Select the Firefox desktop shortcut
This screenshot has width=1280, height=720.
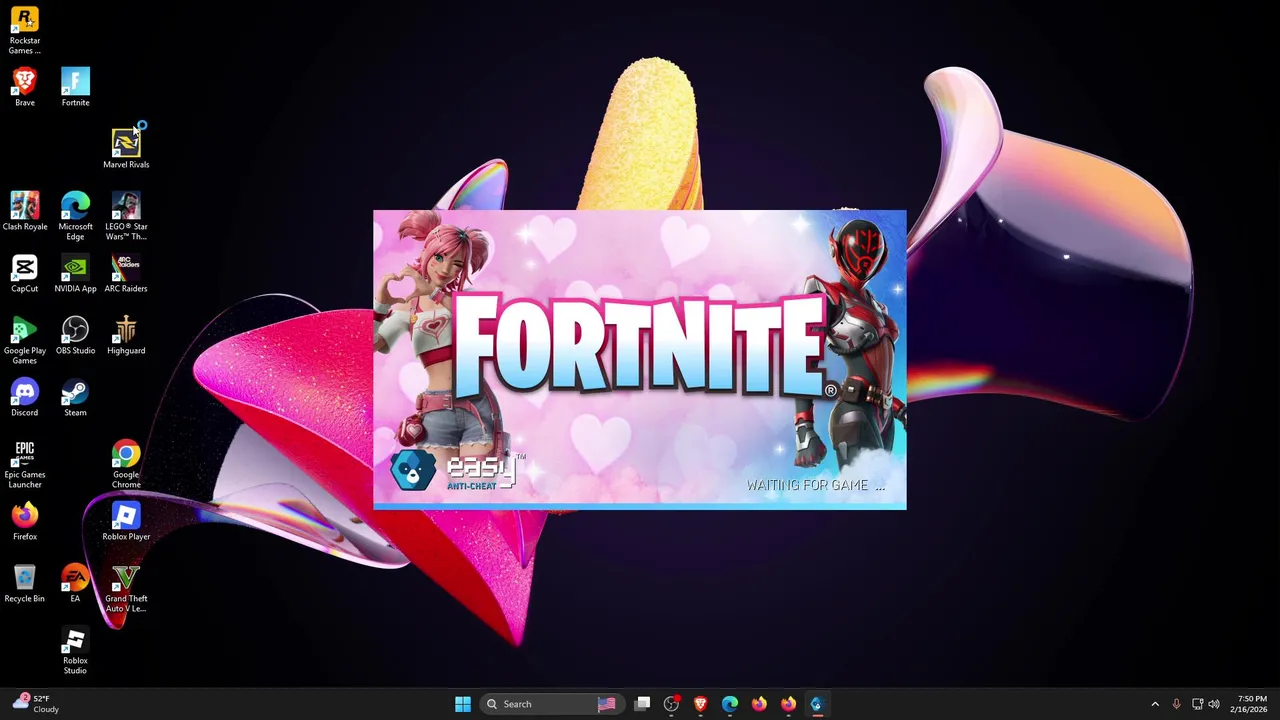coord(25,521)
